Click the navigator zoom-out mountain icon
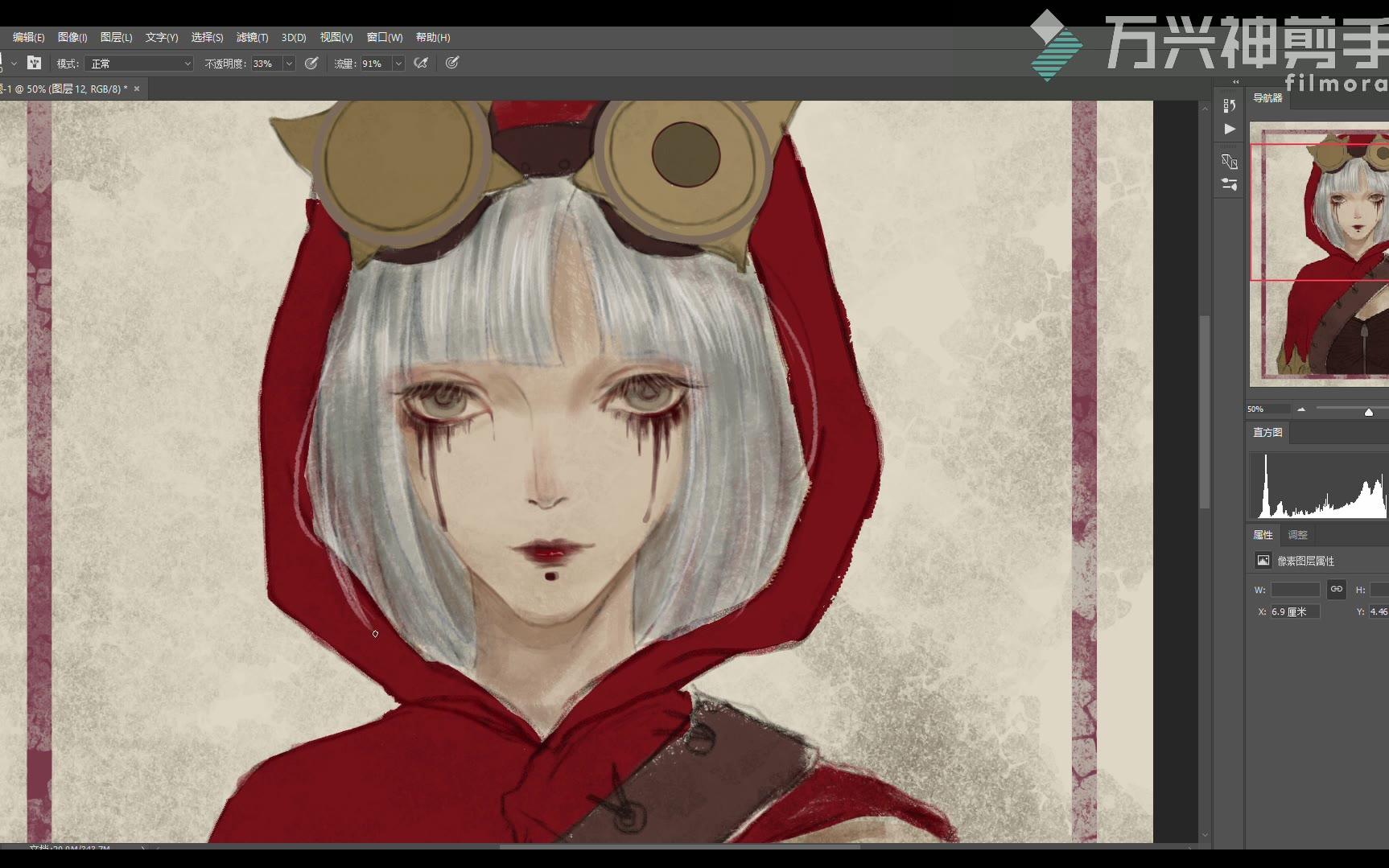The height and width of the screenshot is (868, 1389). pos(1300,409)
